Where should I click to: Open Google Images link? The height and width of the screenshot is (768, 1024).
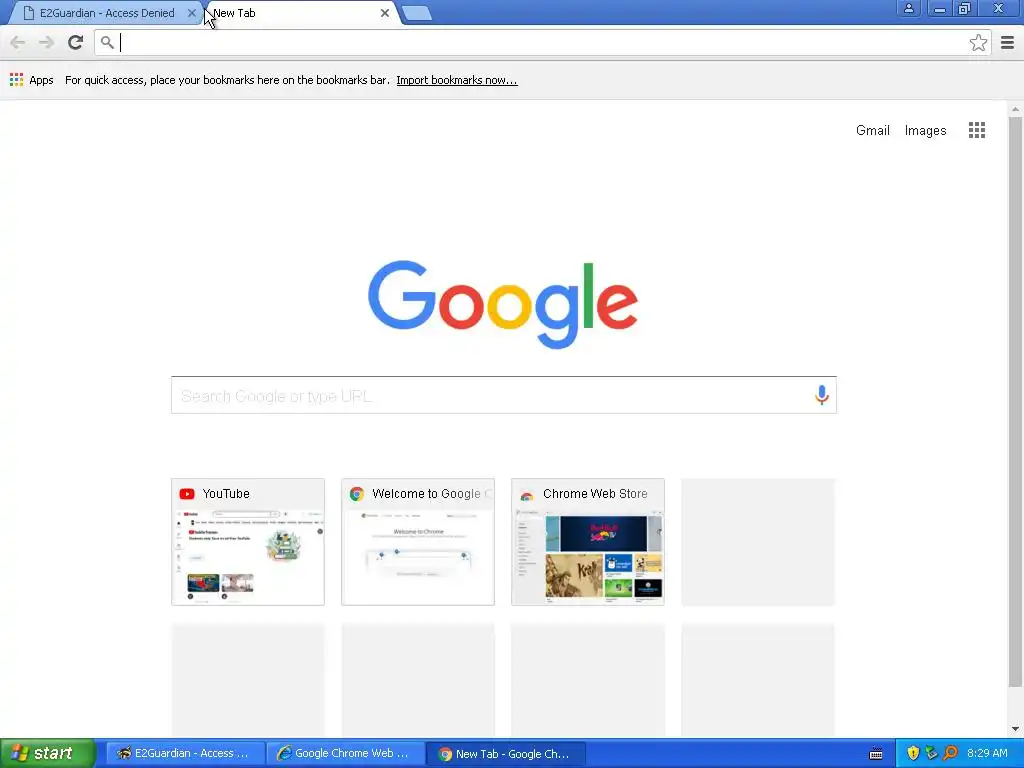click(925, 130)
